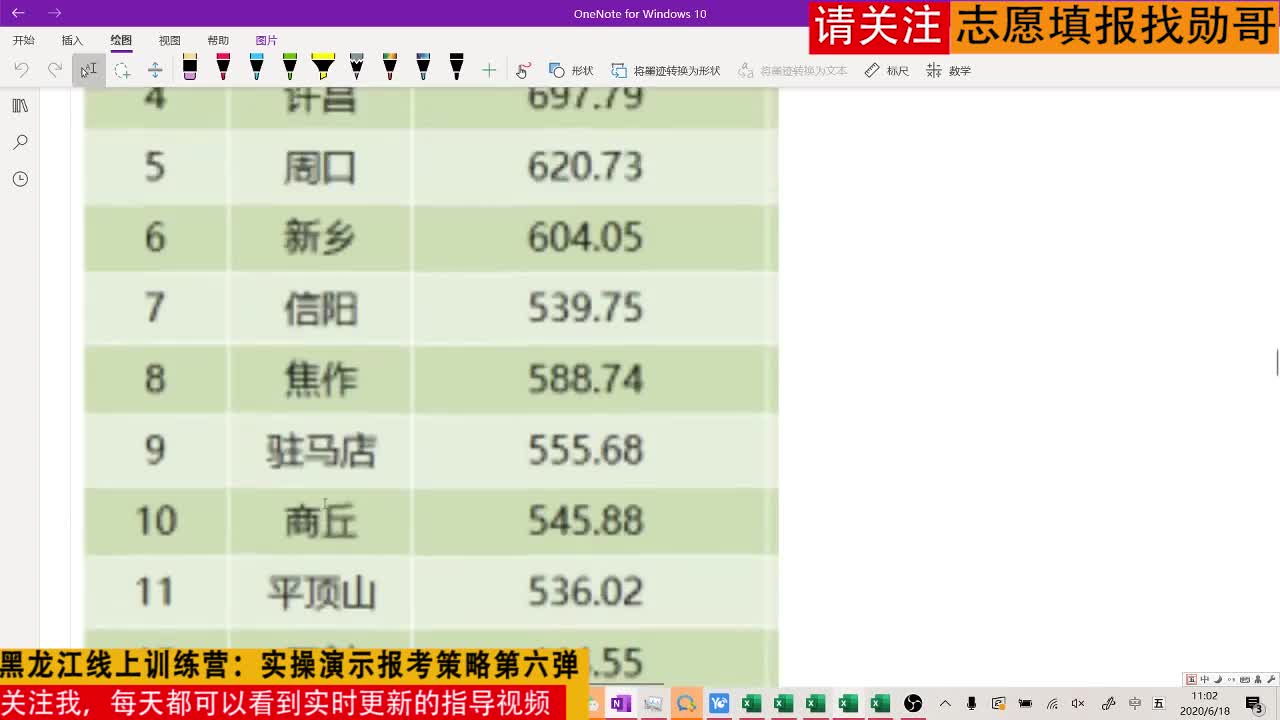Screen dimensions: 1280x720
Task: Click the Undo arrow in toolbar
Action: [21, 70]
